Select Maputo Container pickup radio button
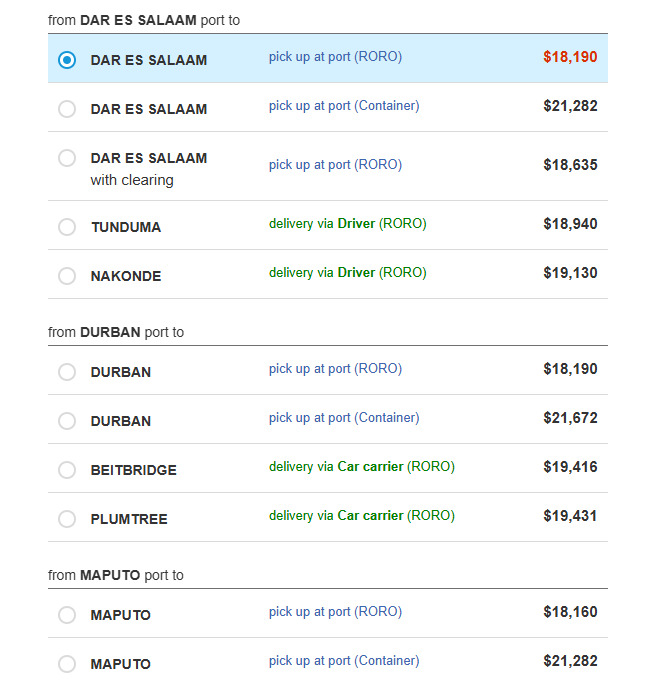 click(67, 664)
